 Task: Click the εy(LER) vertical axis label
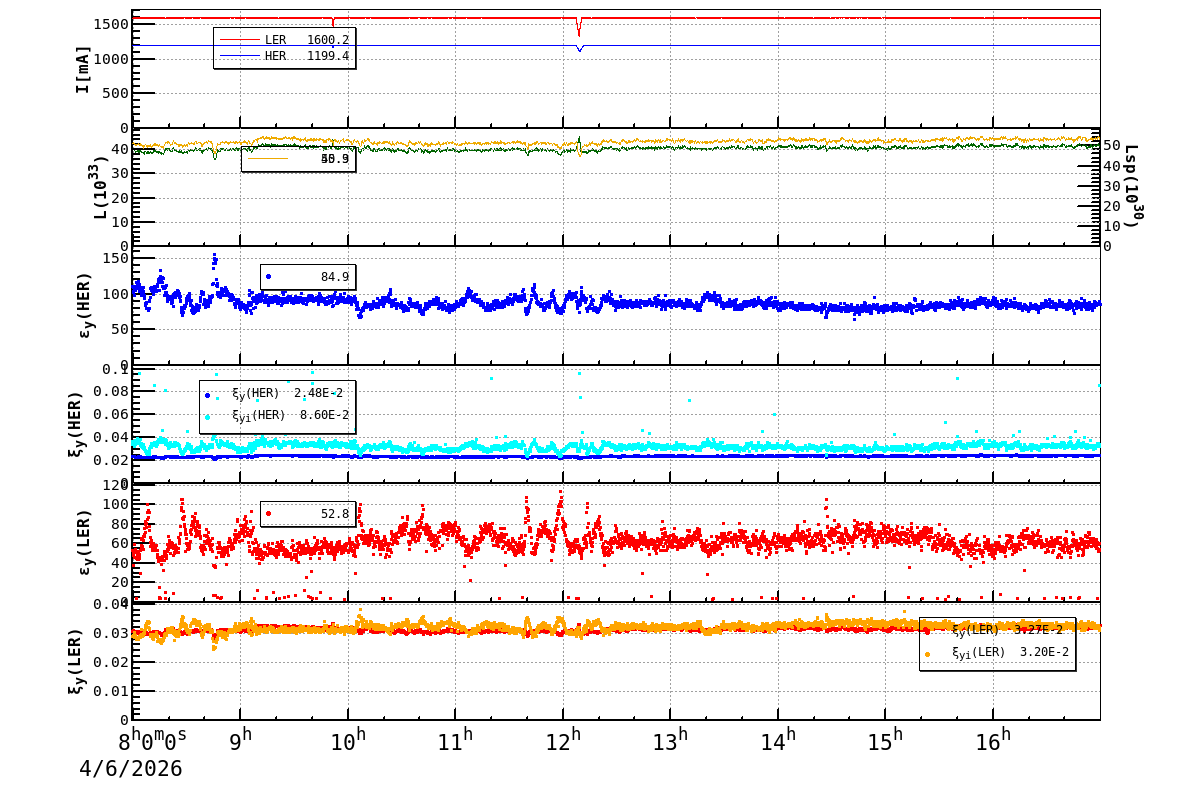[x=84, y=542]
